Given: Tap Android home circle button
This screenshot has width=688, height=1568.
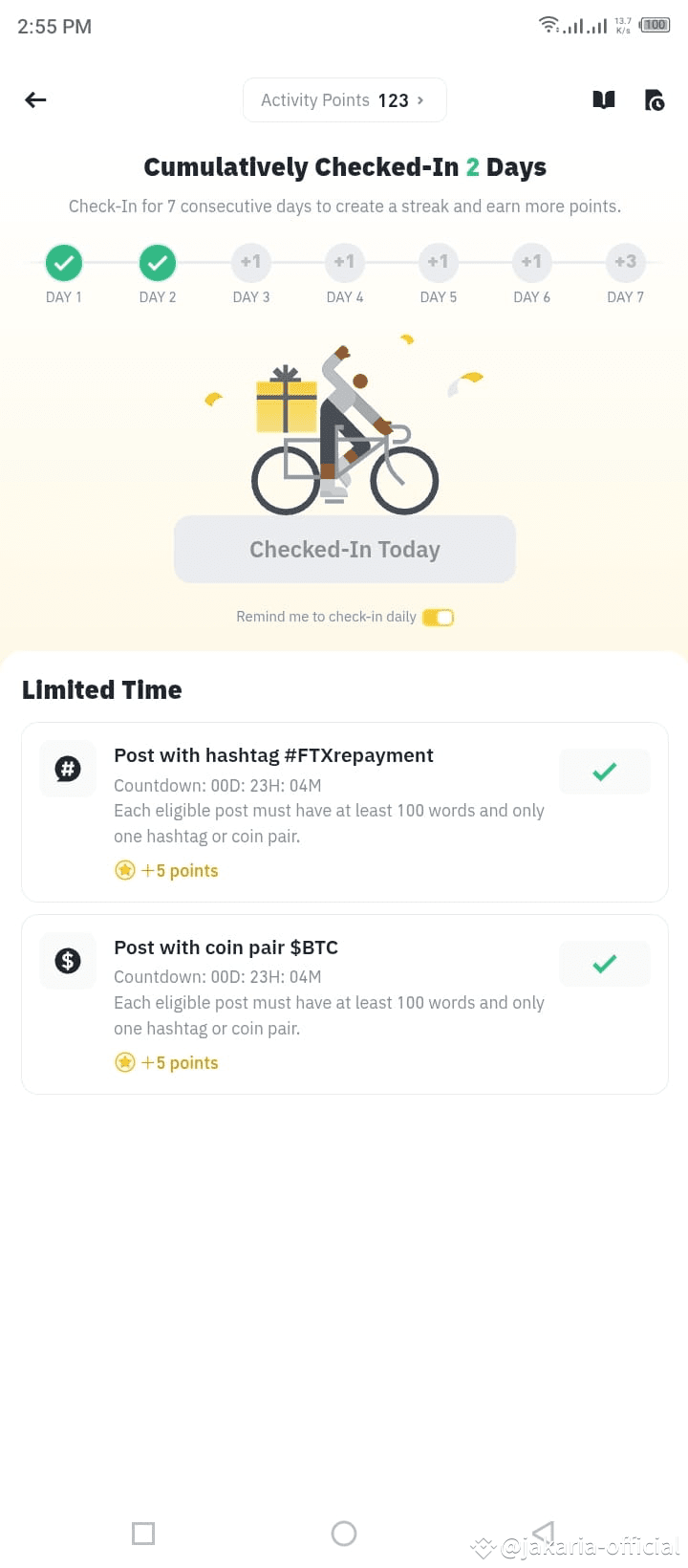Looking at the screenshot, I should pyautogui.click(x=344, y=1534).
